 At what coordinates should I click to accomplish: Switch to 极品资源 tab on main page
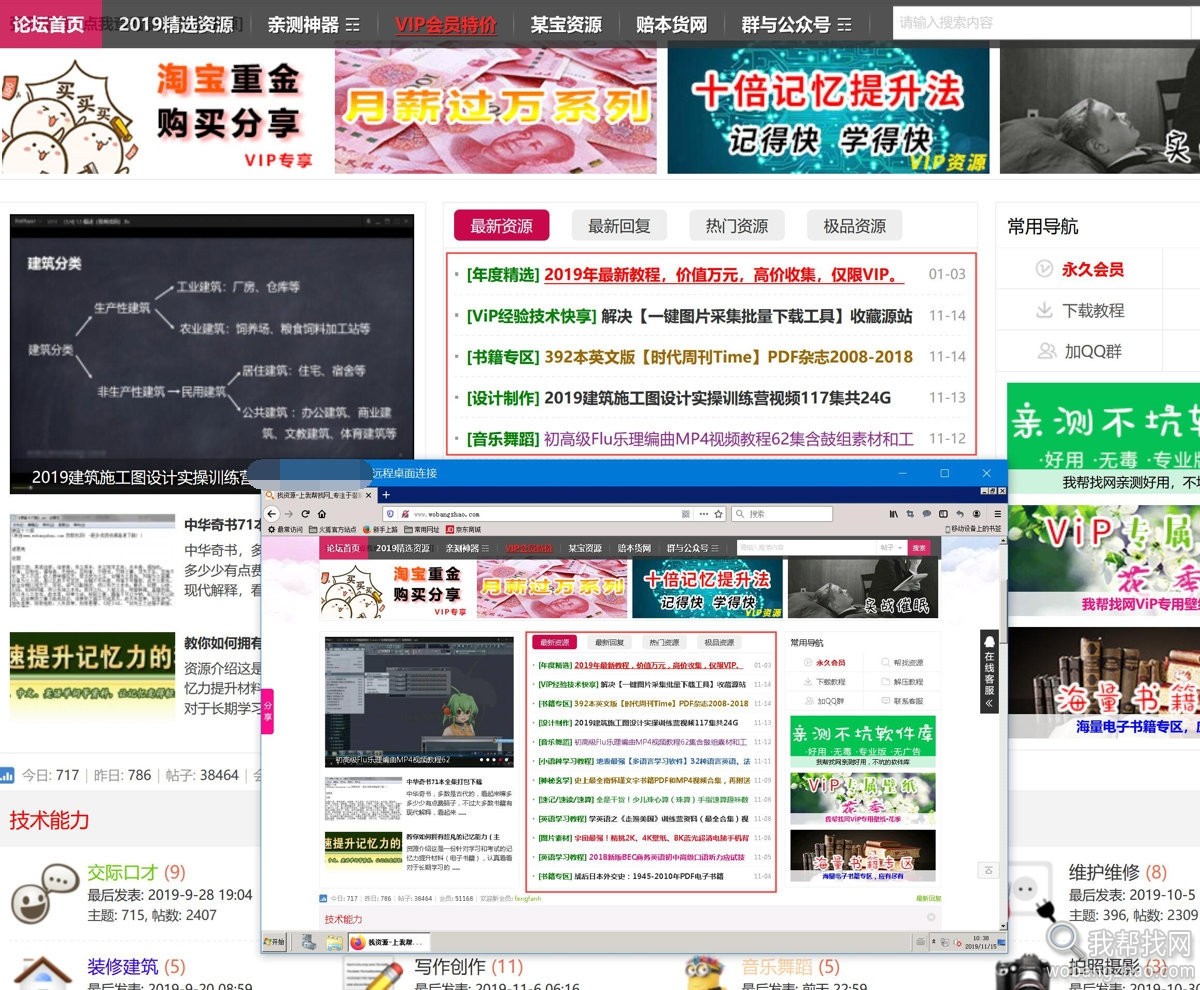tap(854, 226)
